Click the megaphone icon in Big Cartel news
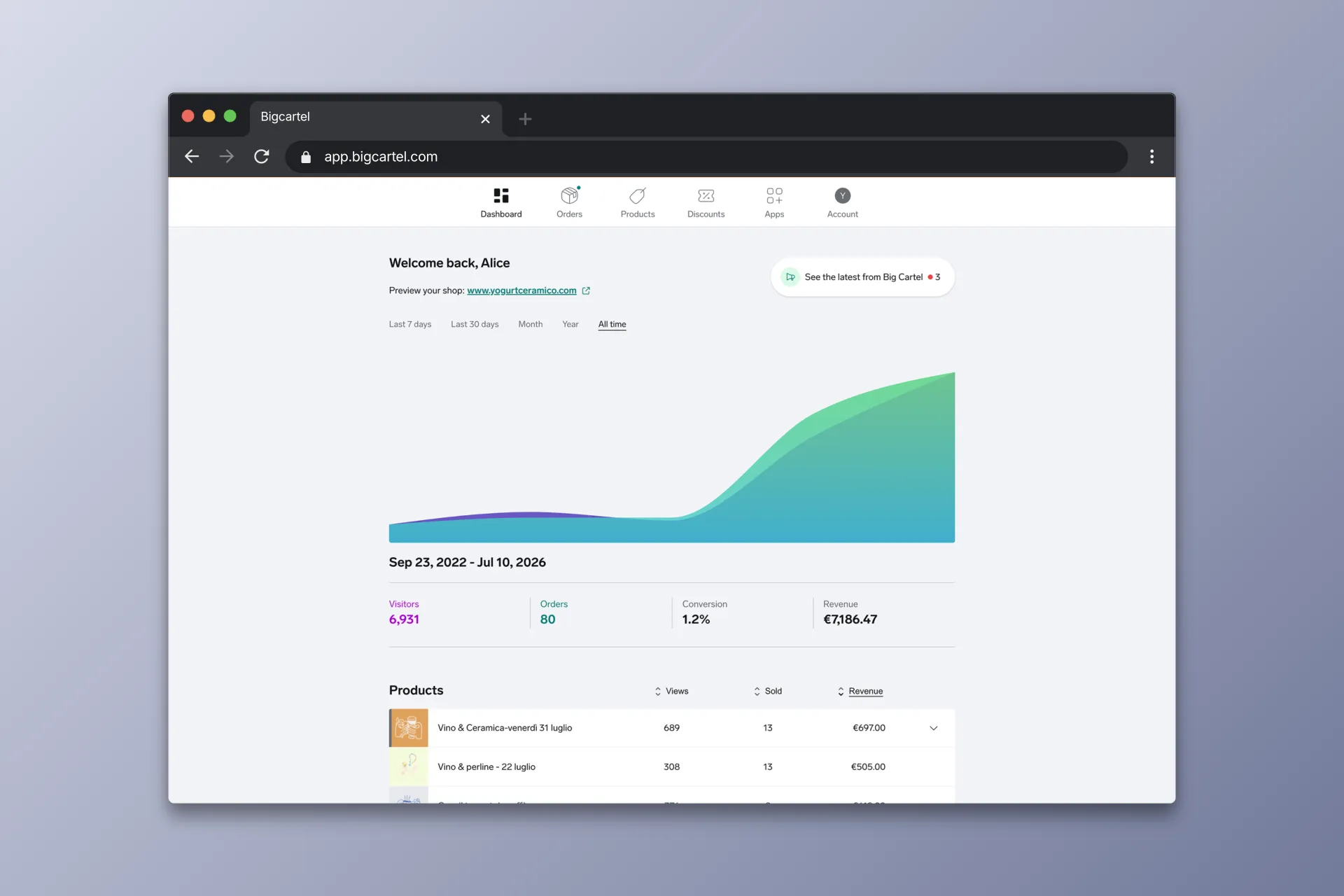The width and height of the screenshot is (1344, 896). 790,277
